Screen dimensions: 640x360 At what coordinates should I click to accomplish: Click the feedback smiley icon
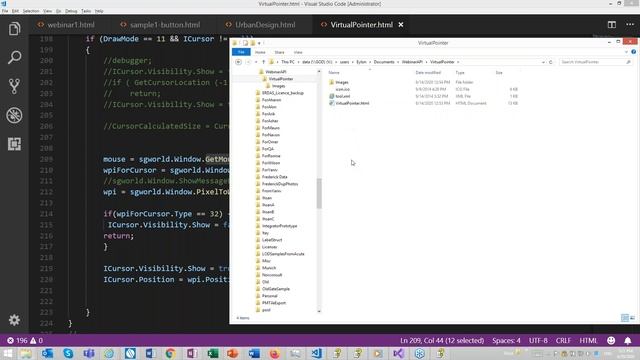[611, 340]
